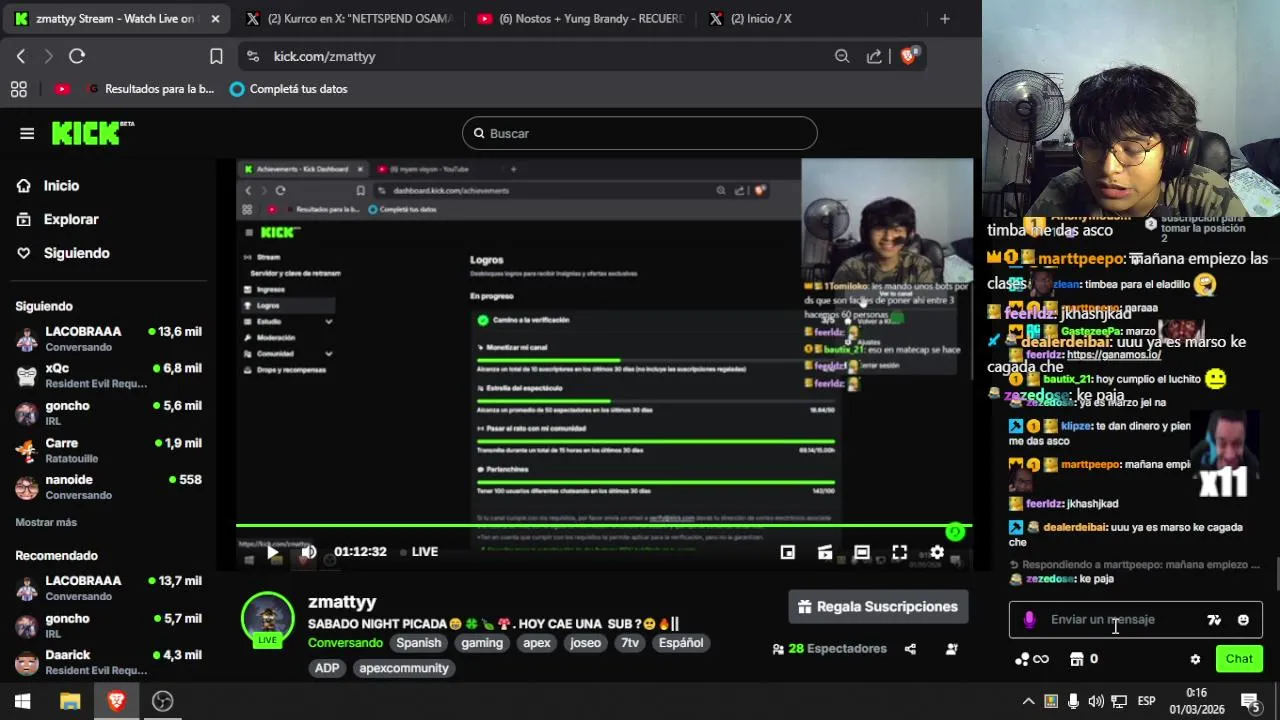Show hidden system tray icons
The height and width of the screenshot is (720, 1280).
(x=1028, y=701)
